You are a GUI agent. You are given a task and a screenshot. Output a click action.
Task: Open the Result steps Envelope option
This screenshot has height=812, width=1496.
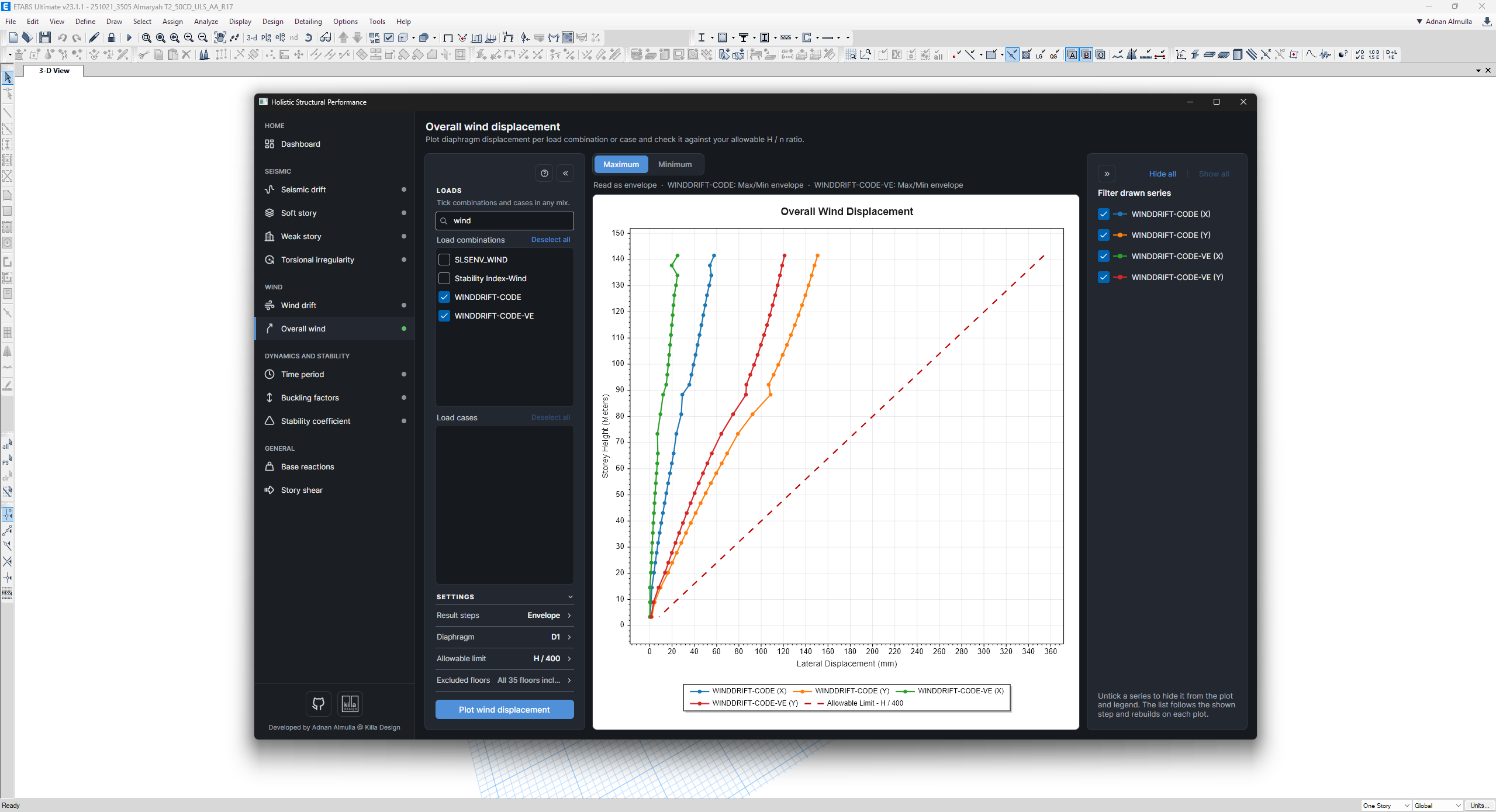504,616
